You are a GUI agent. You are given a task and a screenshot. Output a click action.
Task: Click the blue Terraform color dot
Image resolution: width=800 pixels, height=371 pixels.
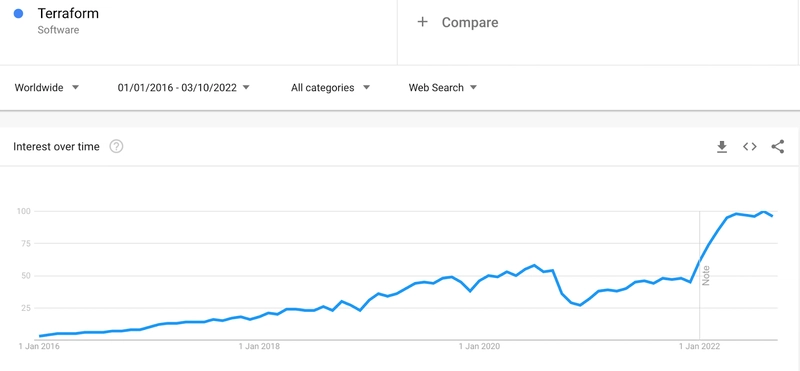coord(18,14)
